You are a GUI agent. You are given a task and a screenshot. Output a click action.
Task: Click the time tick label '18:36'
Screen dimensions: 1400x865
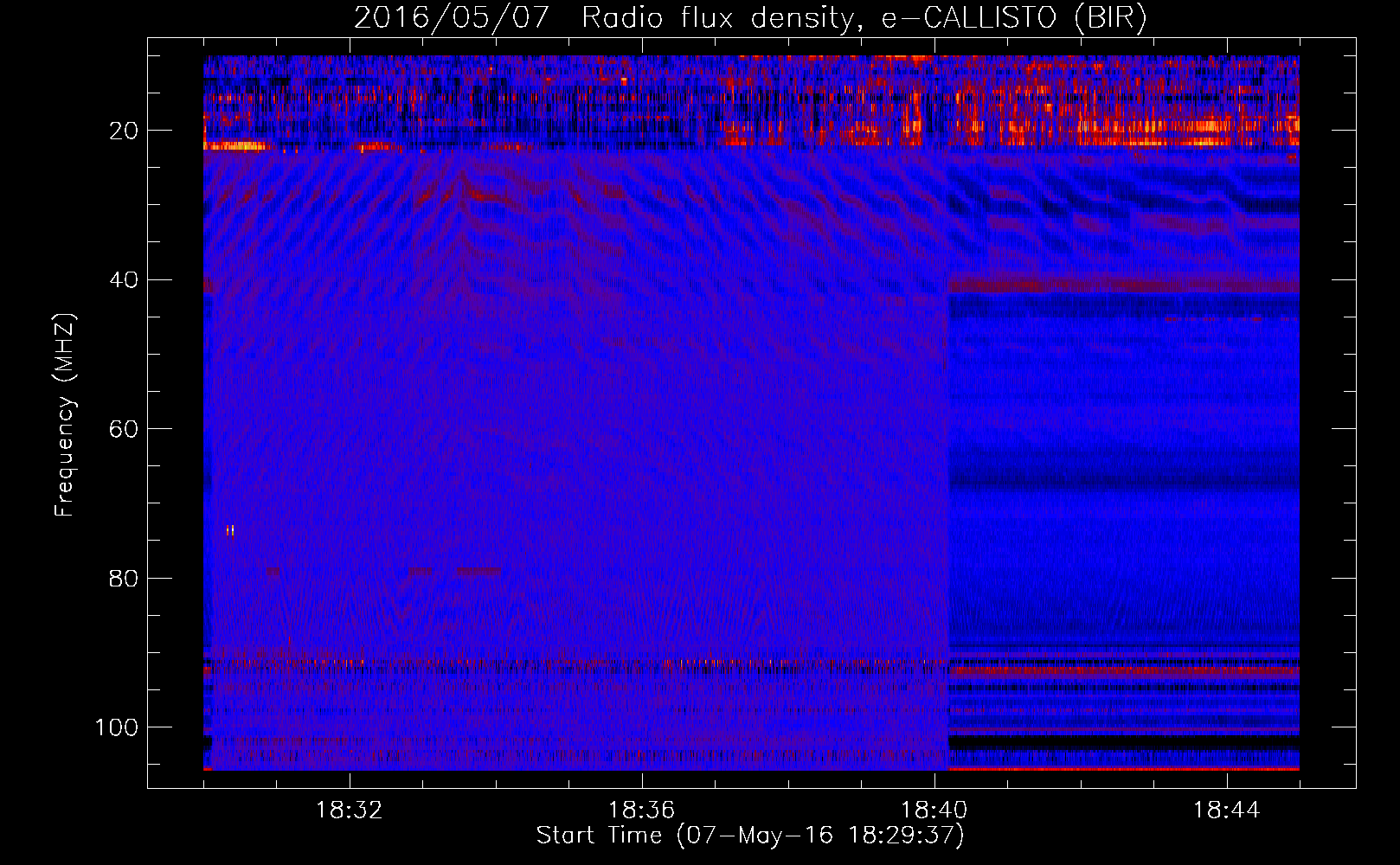click(x=642, y=811)
